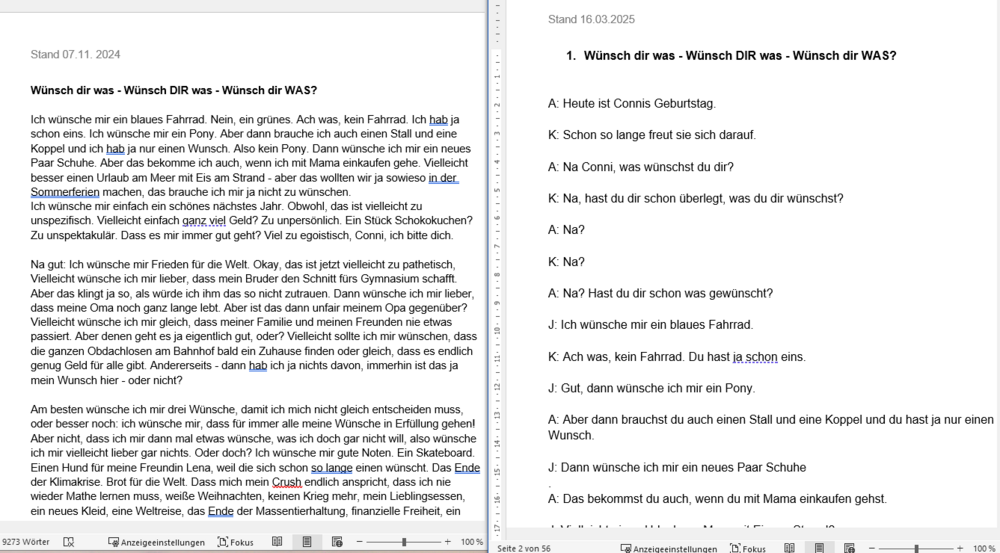Switch left document to Read Mode view

coord(277,542)
